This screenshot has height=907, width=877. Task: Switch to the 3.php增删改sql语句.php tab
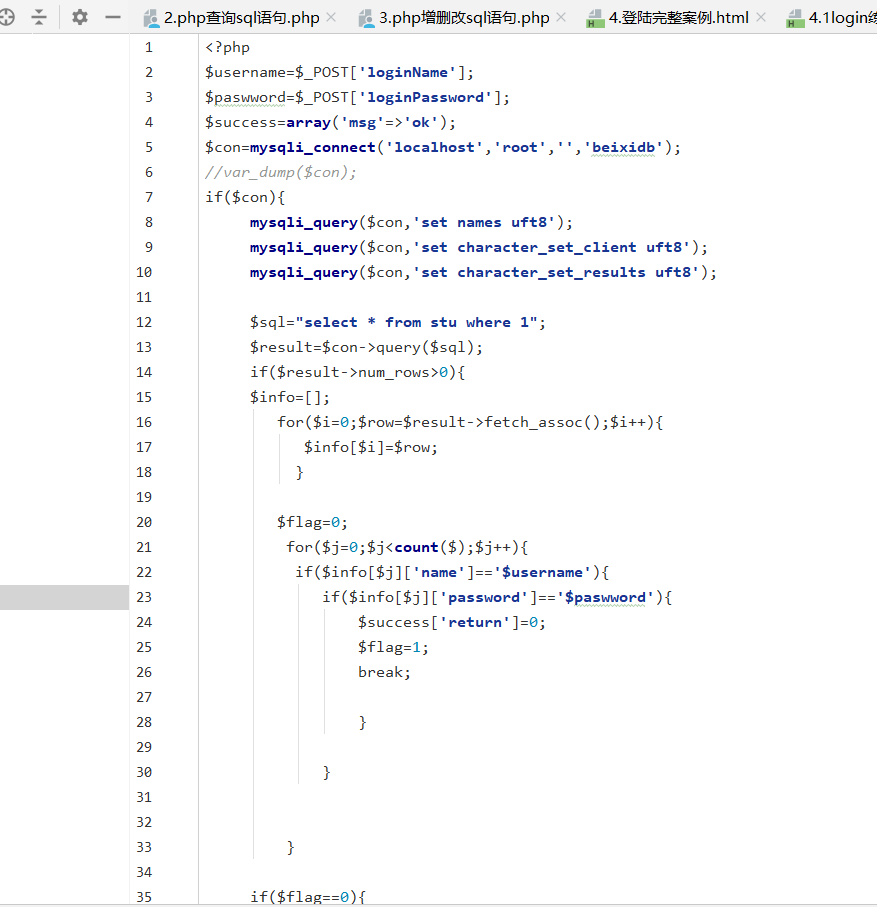[x=464, y=18]
